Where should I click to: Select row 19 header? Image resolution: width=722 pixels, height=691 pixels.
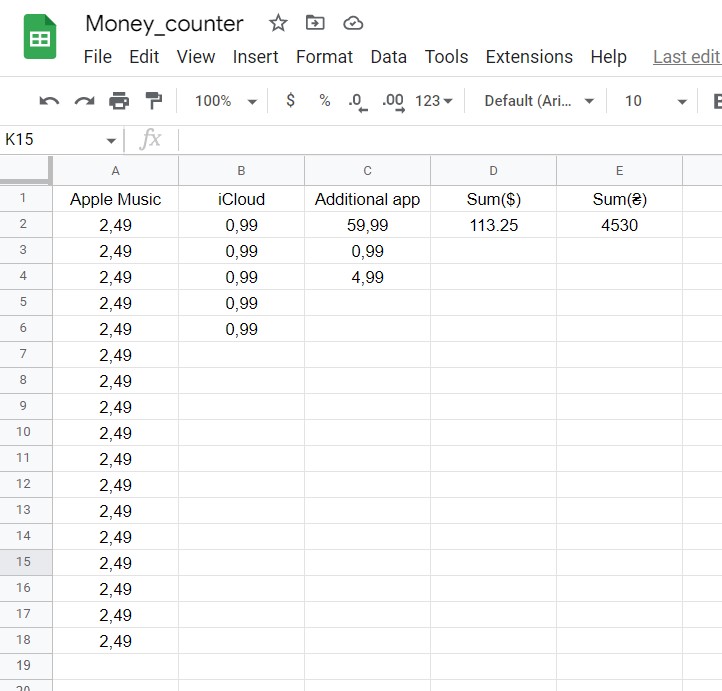pyautogui.click(x=26, y=666)
